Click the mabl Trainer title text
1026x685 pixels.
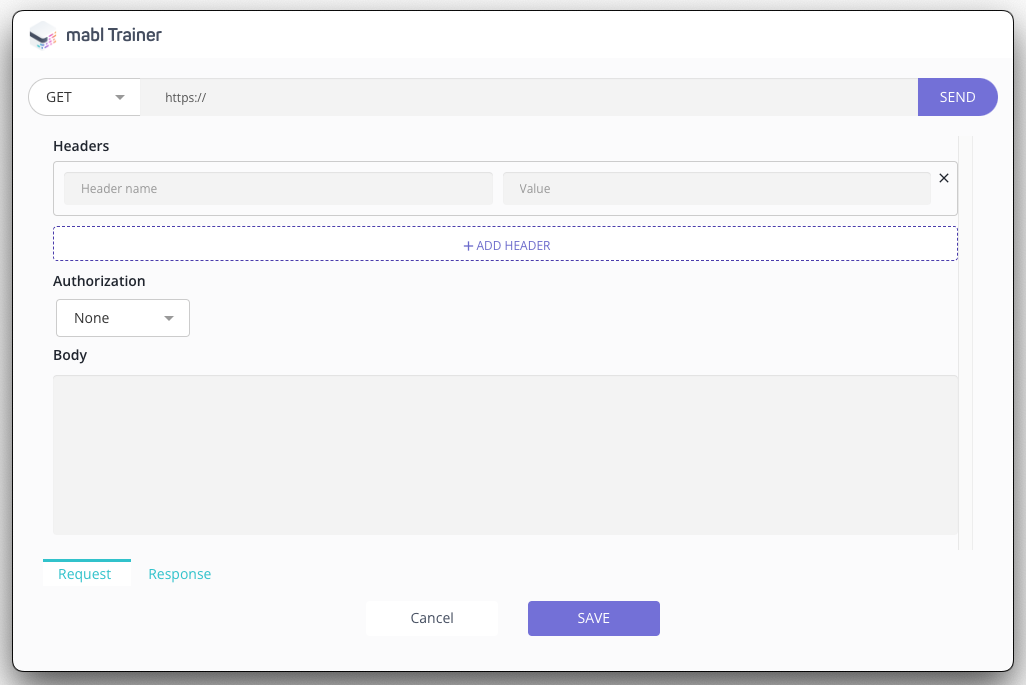point(114,35)
